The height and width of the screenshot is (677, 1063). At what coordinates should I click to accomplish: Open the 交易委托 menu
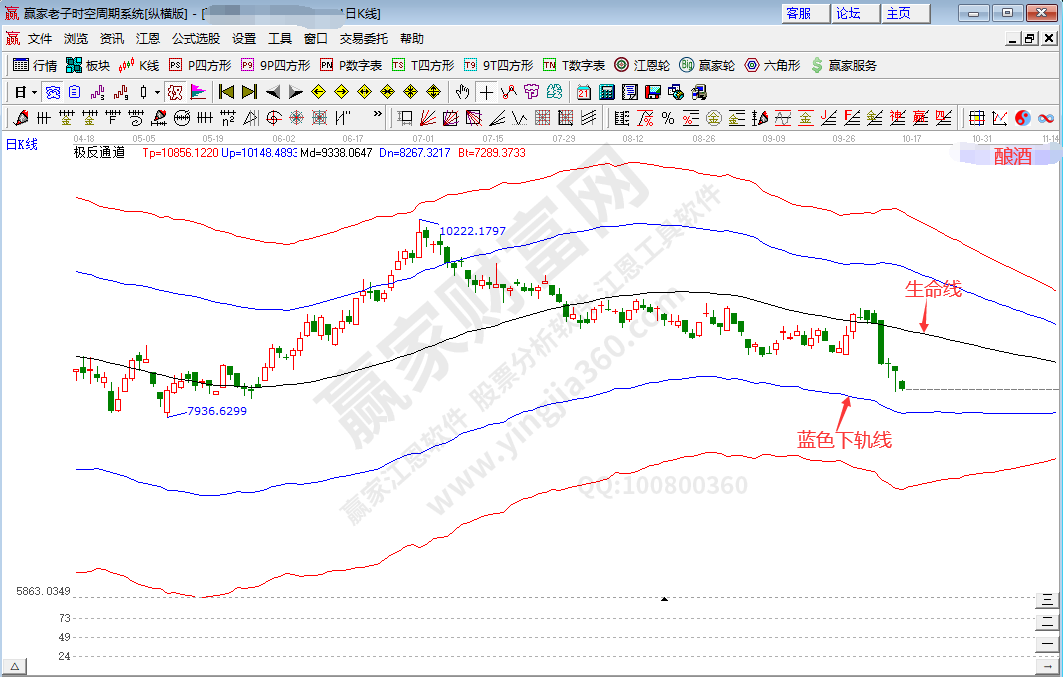(363, 39)
